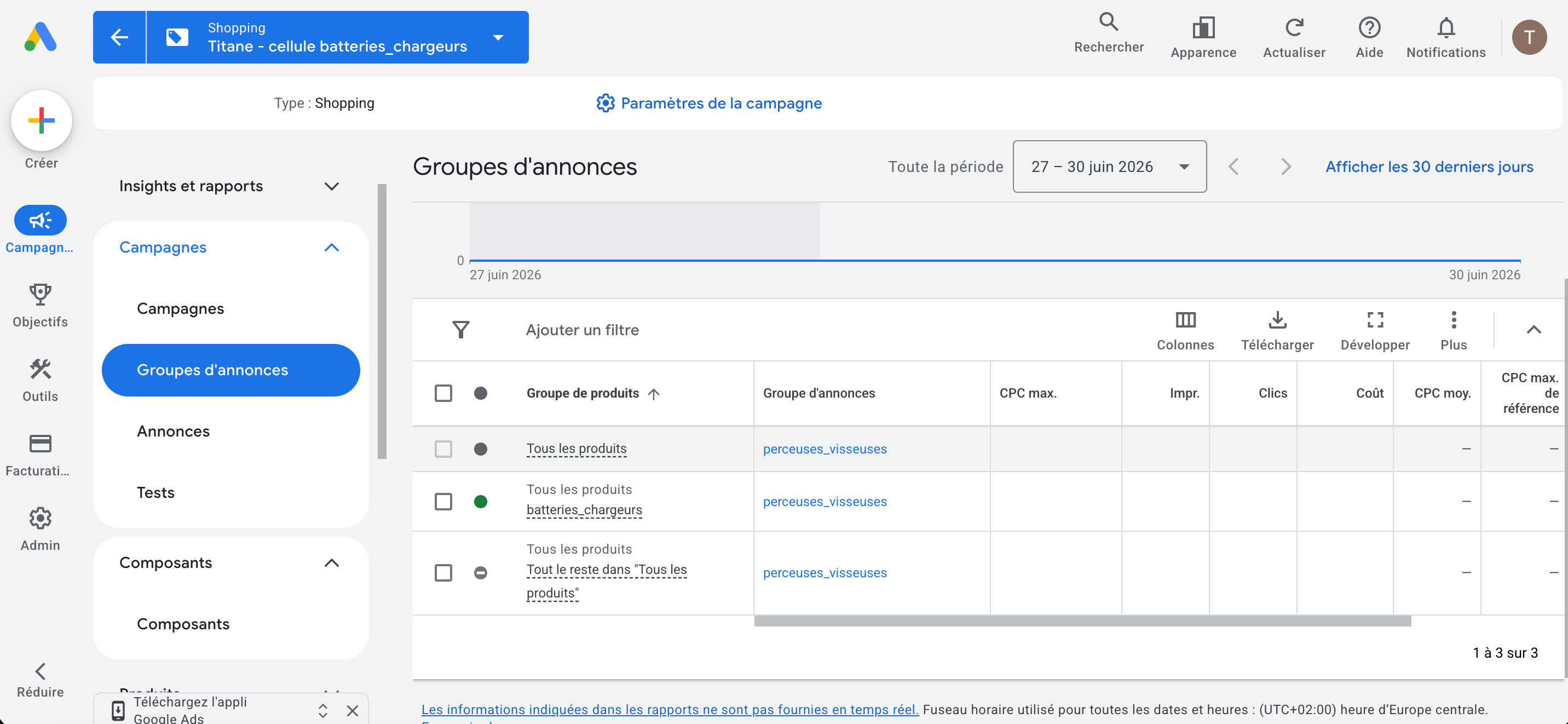Open the Plus three-dot menu

[1453, 331]
